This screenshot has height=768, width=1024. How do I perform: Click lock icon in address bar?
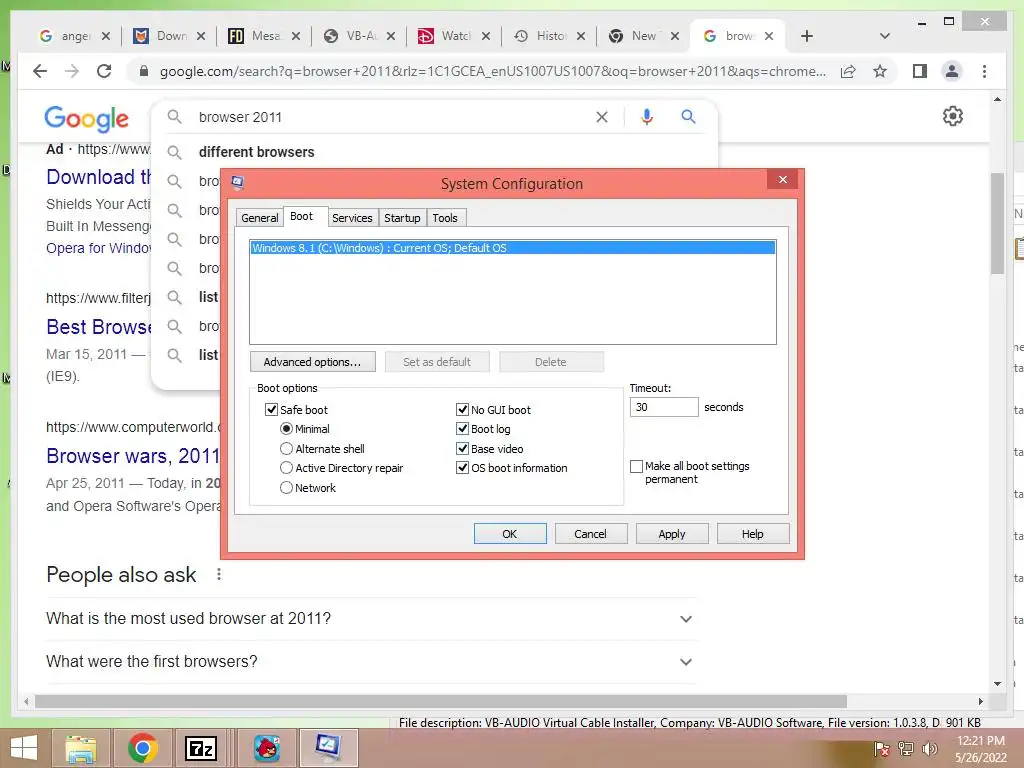pyautogui.click(x=144, y=71)
